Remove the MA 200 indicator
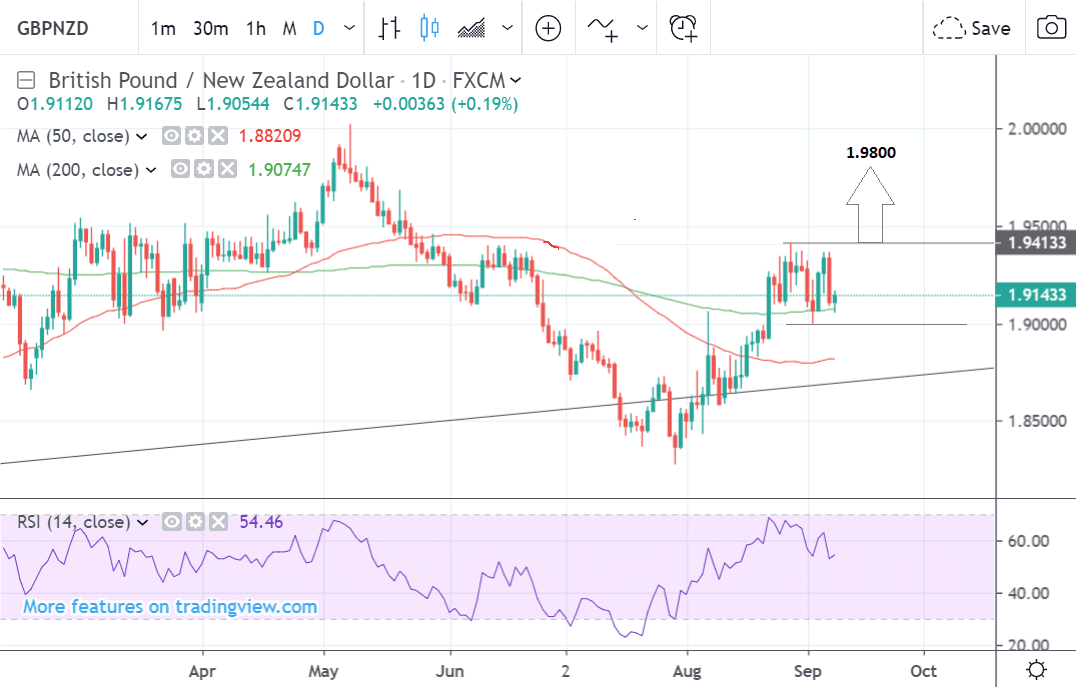Viewport: 1076px width, 687px height. click(227, 169)
